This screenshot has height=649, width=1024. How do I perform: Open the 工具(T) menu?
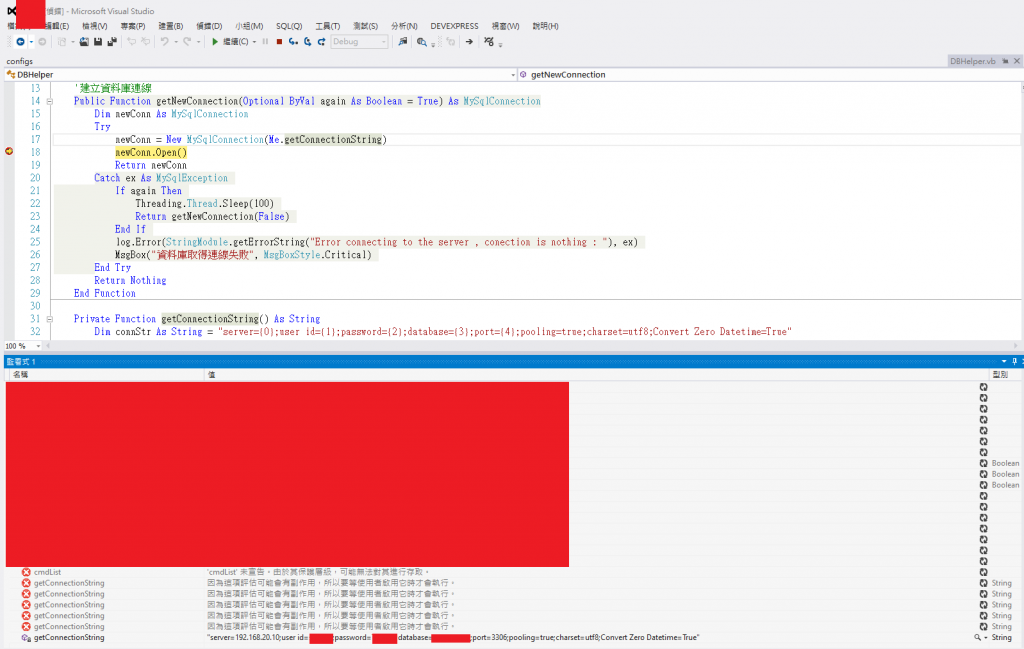[328, 26]
